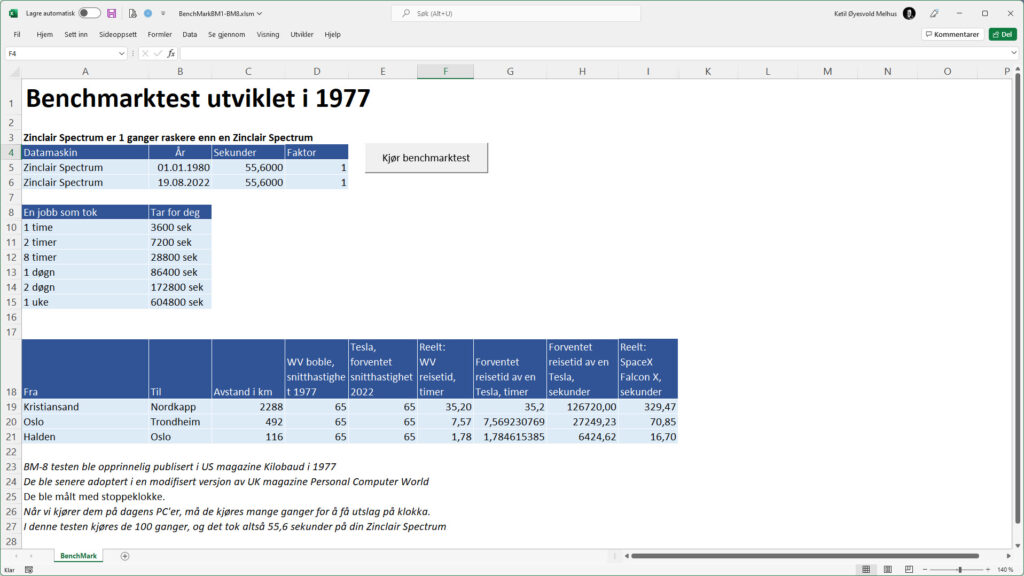
Task: Open the Fil menu
Action: pyautogui.click(x=17, y=35)
